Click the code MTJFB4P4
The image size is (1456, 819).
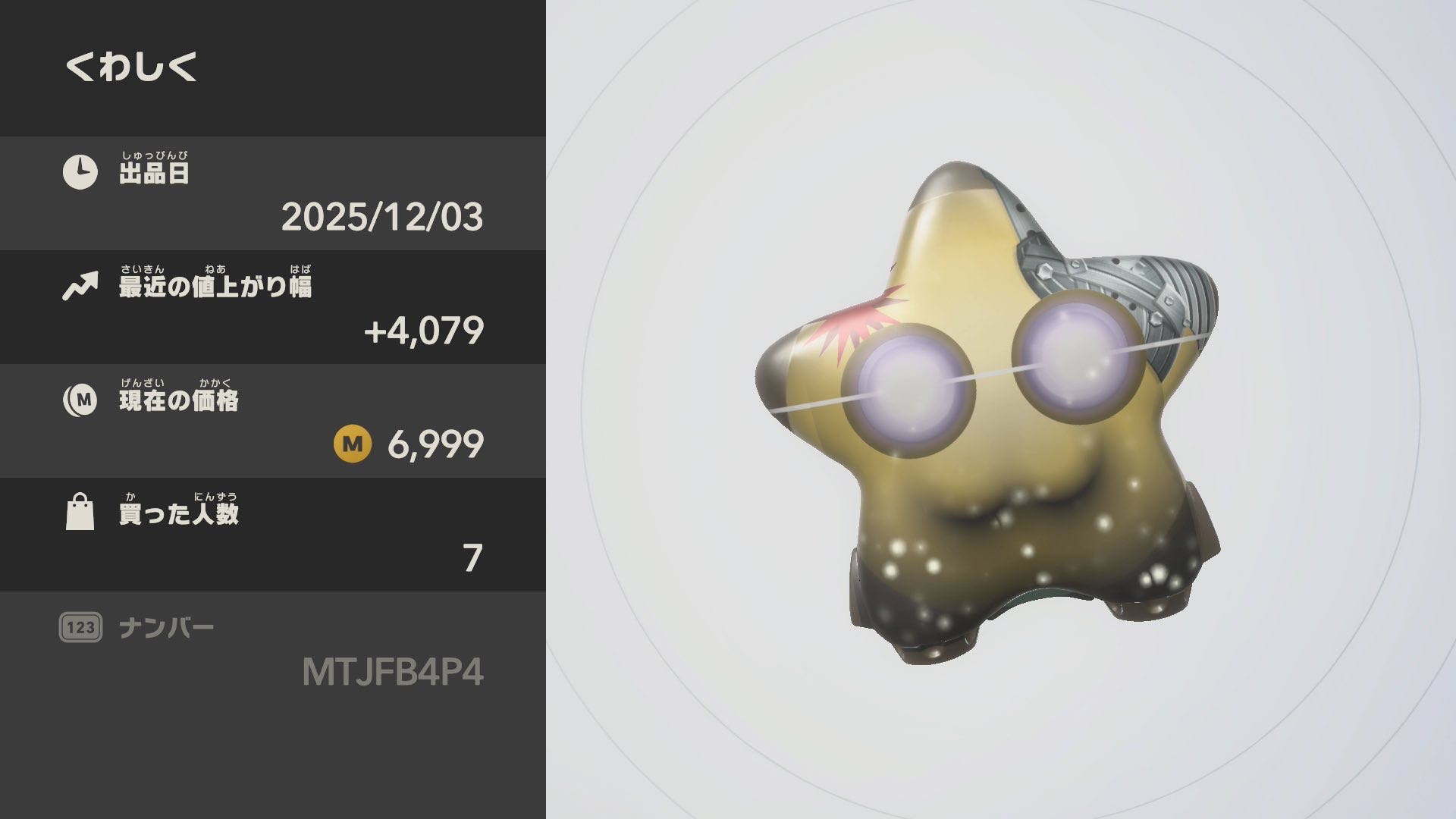(x=393, y=672)
